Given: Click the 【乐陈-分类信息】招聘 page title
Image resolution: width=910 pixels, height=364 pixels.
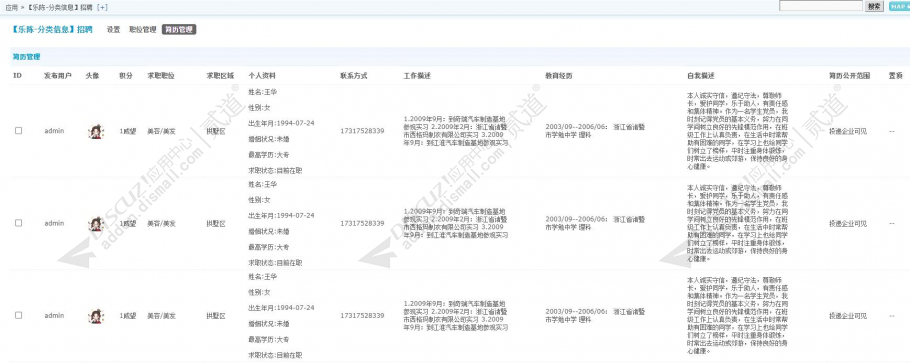Looking at the screenshot, I should pos(52,30).
